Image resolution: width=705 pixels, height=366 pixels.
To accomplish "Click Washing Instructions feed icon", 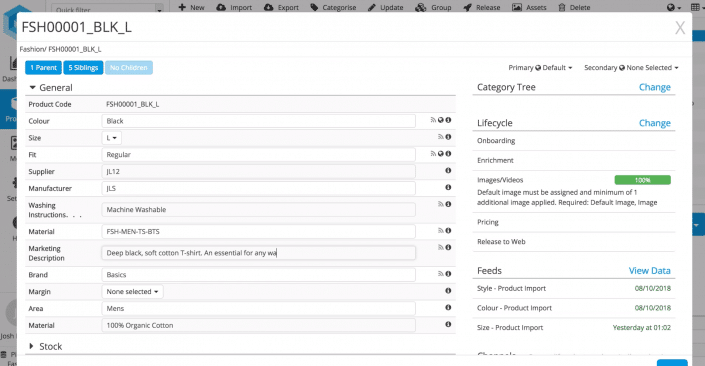I will tap(441, 204).
